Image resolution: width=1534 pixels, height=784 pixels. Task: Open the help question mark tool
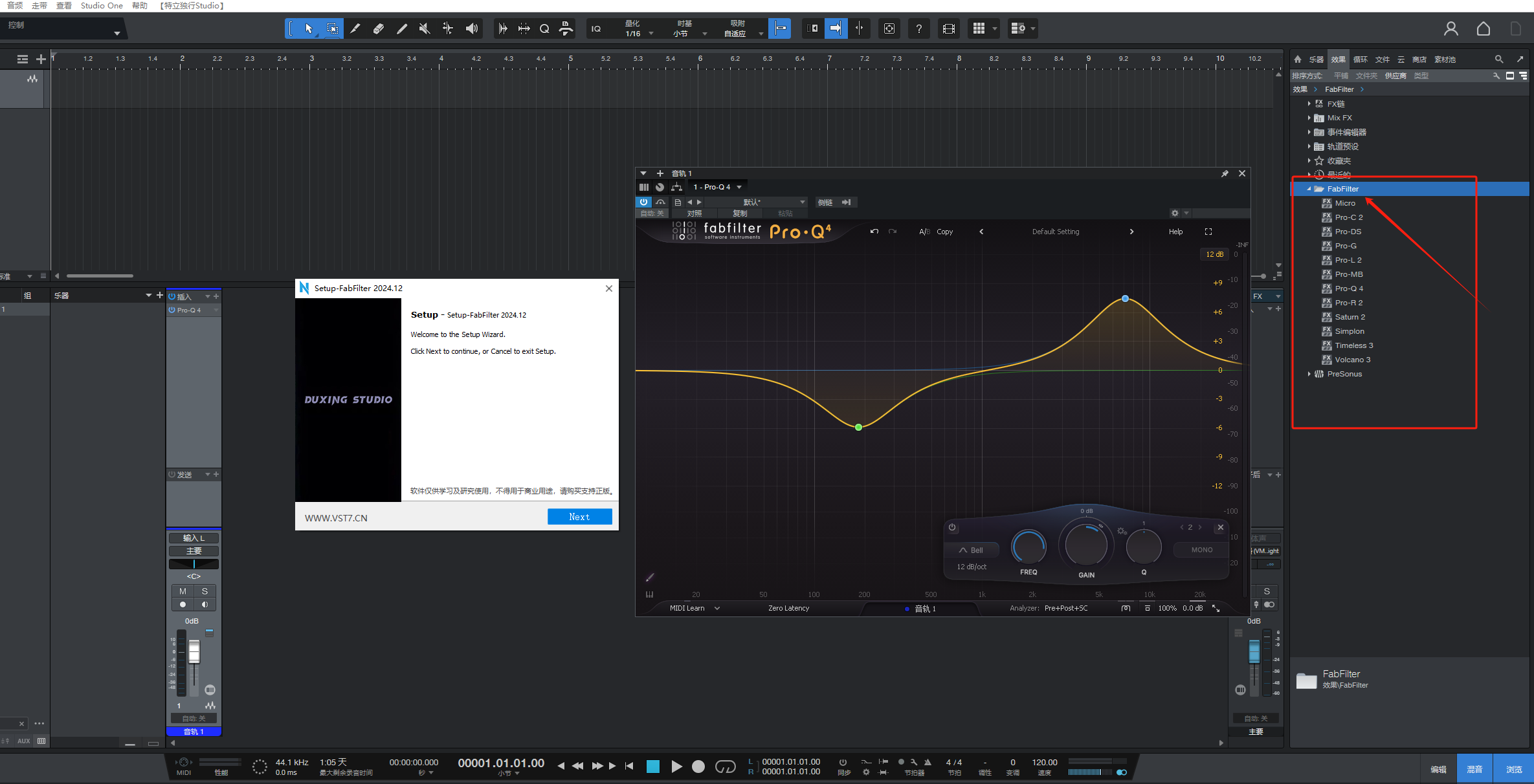coord(919,28)
